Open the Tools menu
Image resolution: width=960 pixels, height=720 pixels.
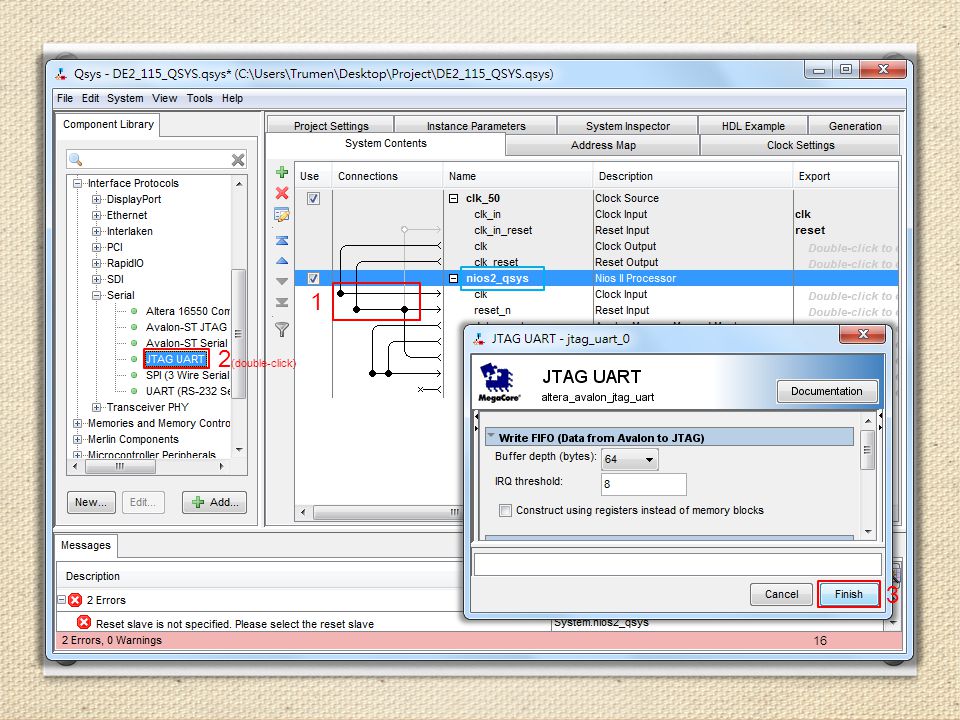pos(200,98)
